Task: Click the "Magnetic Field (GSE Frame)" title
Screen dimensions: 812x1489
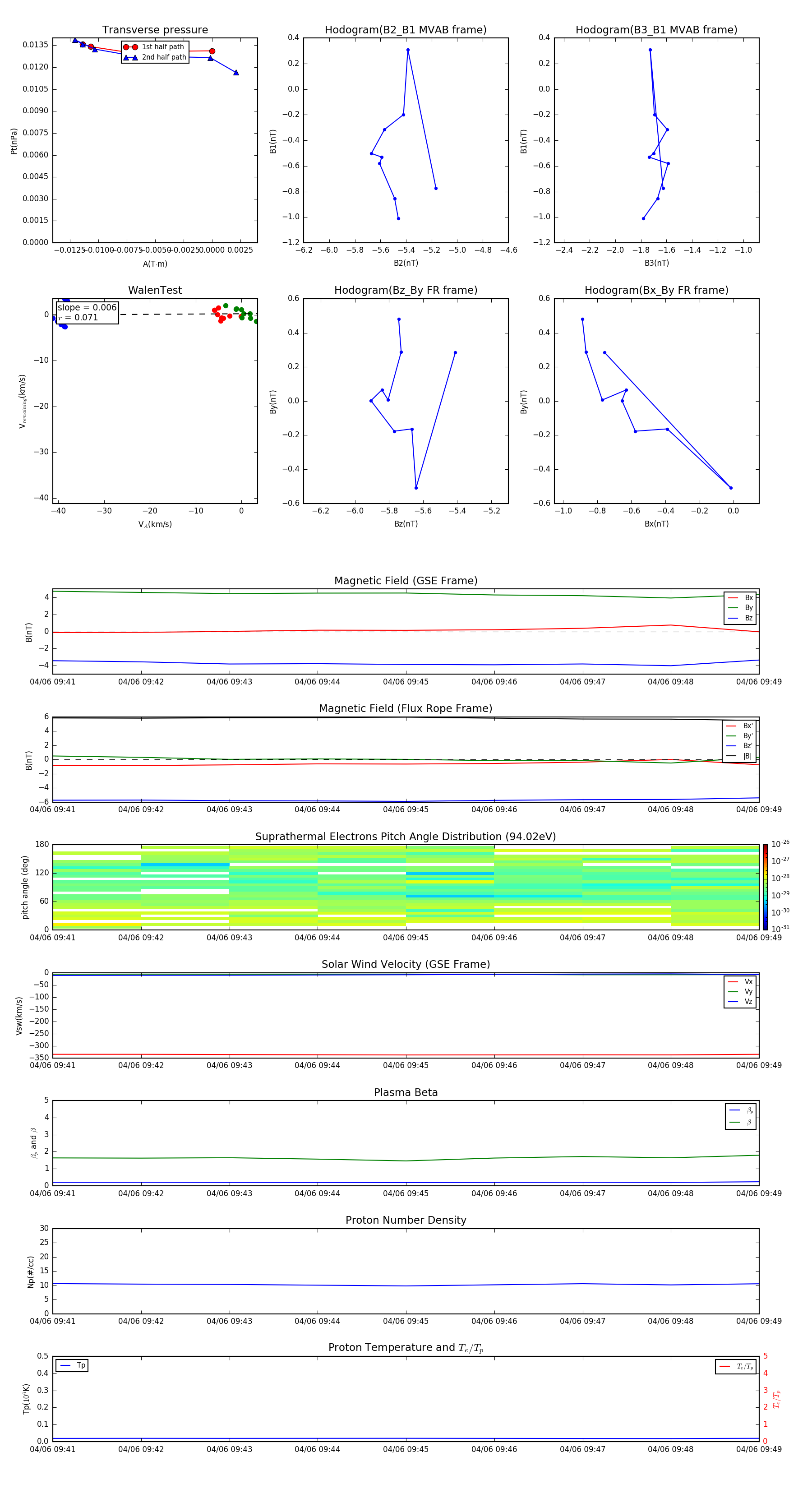Action: pos(406,581)
